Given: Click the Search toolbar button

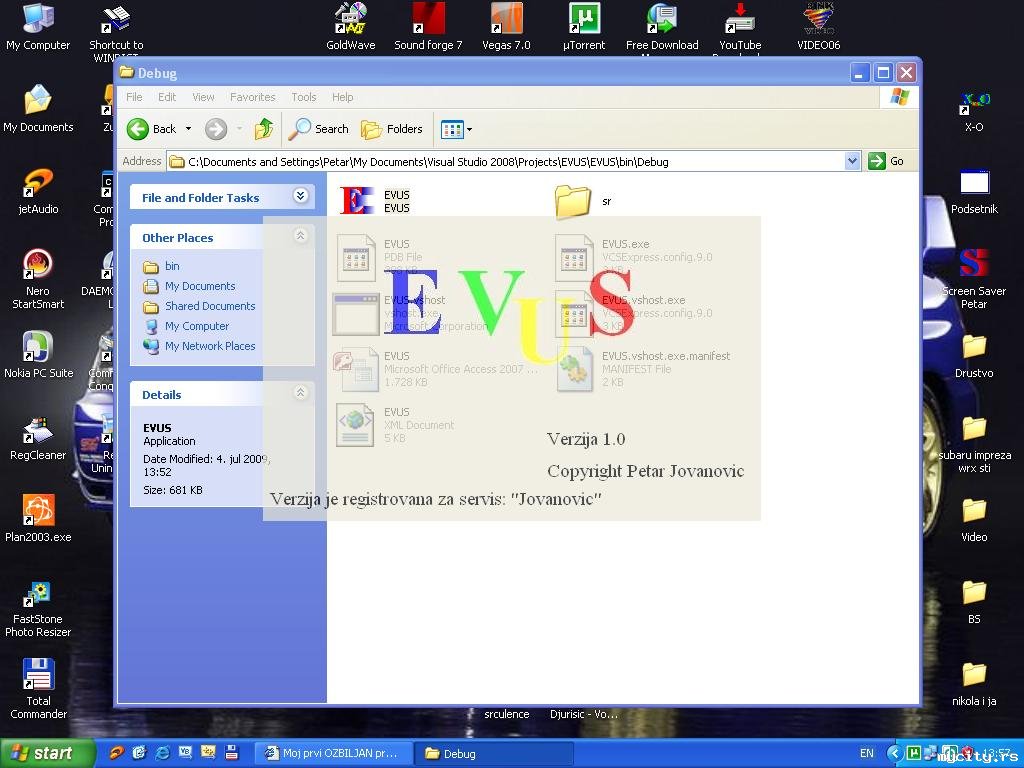Looking at the screenshot, I should pyautogui.click(x=319, y=129).
